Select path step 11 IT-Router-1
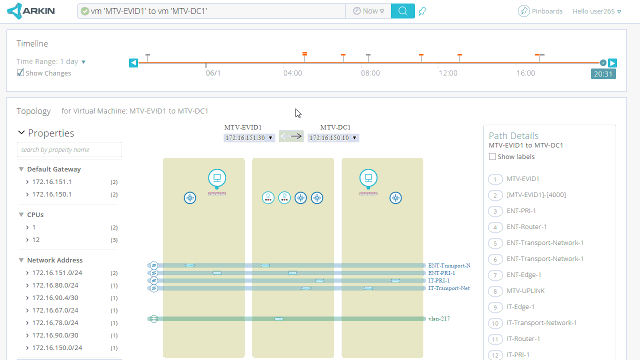The height and width of the screenshot is (360, 640). click(514, 339)
